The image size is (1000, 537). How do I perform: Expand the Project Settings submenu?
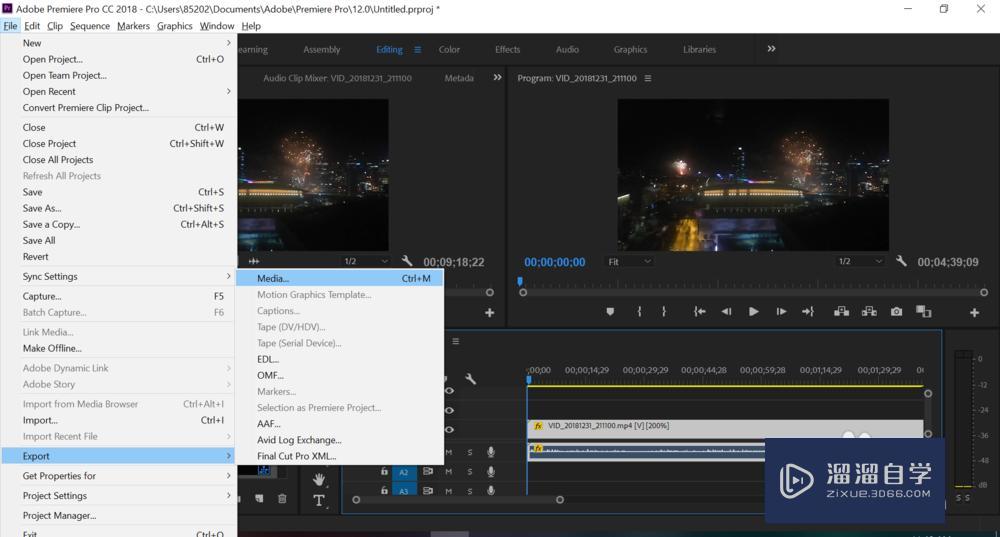point(119,496)
